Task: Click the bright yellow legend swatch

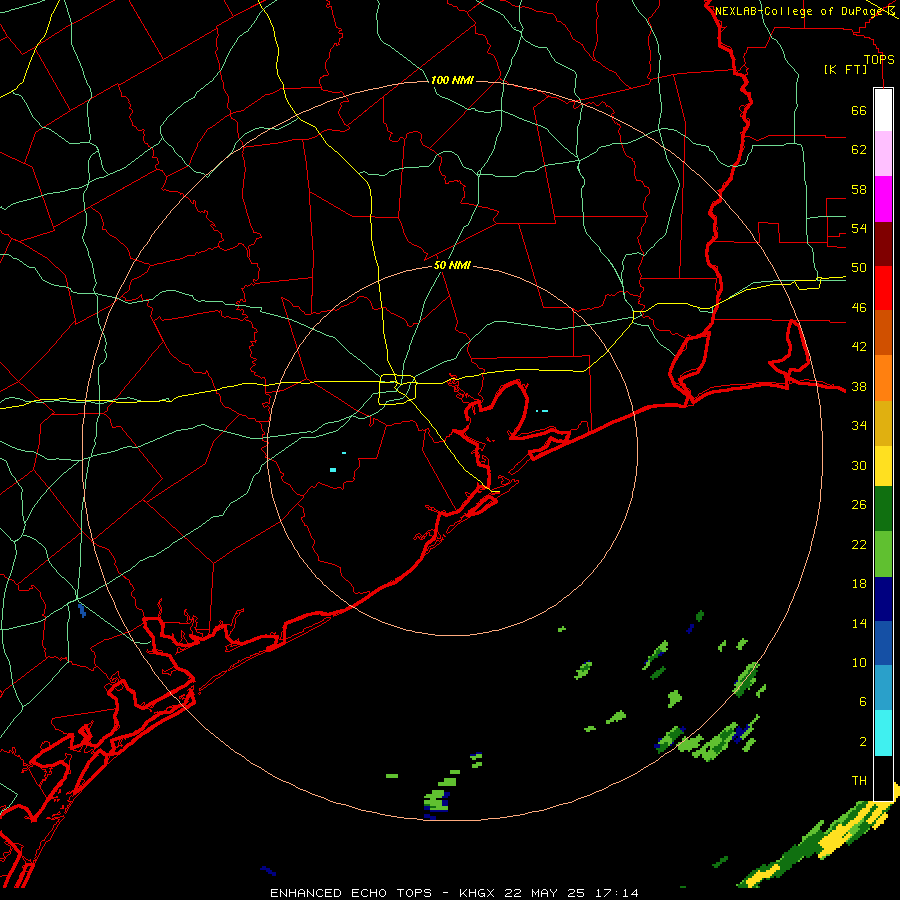Action: (x=883, y=466)
